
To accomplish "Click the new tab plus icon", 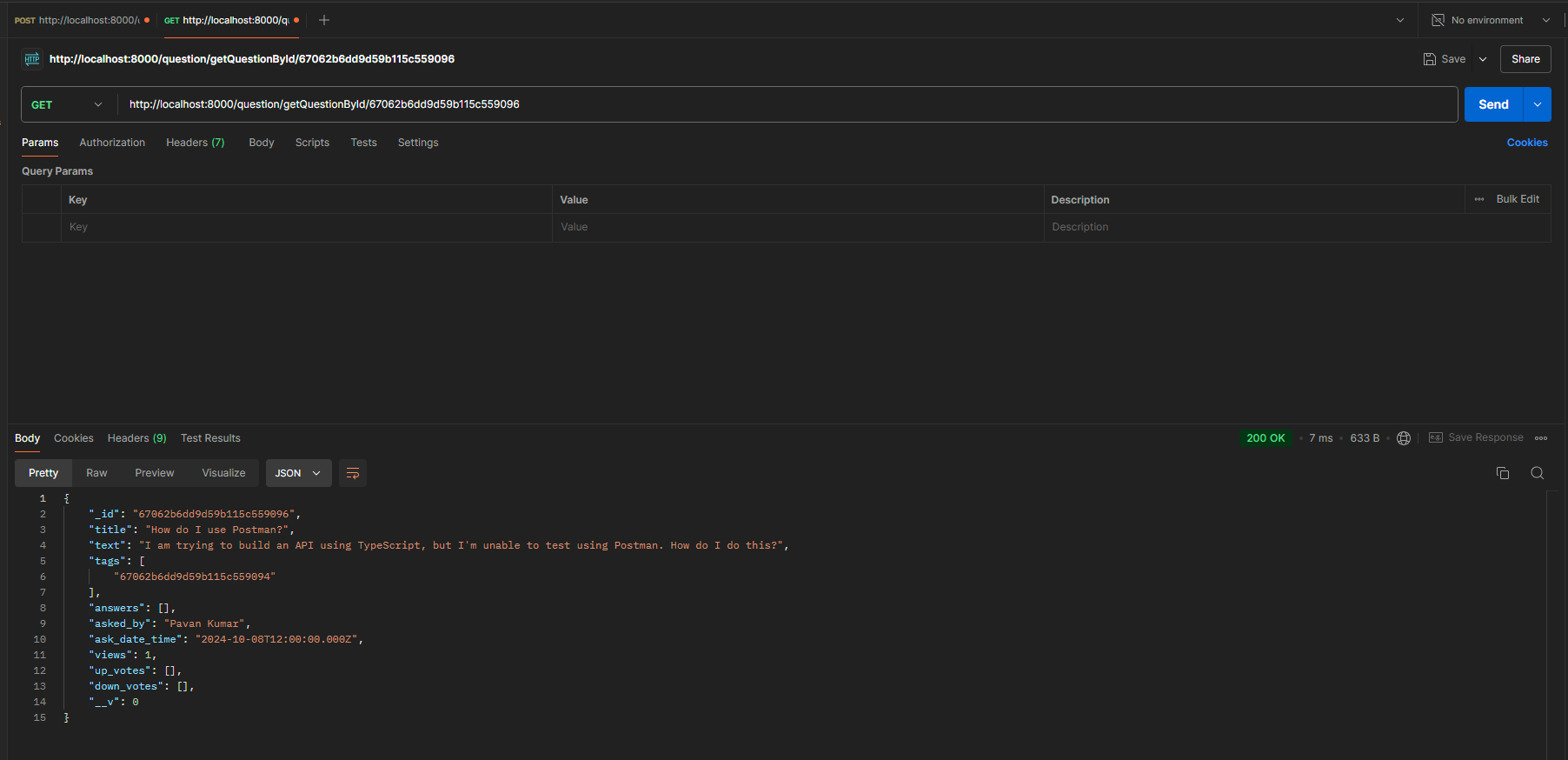I will tap(324, 20).
